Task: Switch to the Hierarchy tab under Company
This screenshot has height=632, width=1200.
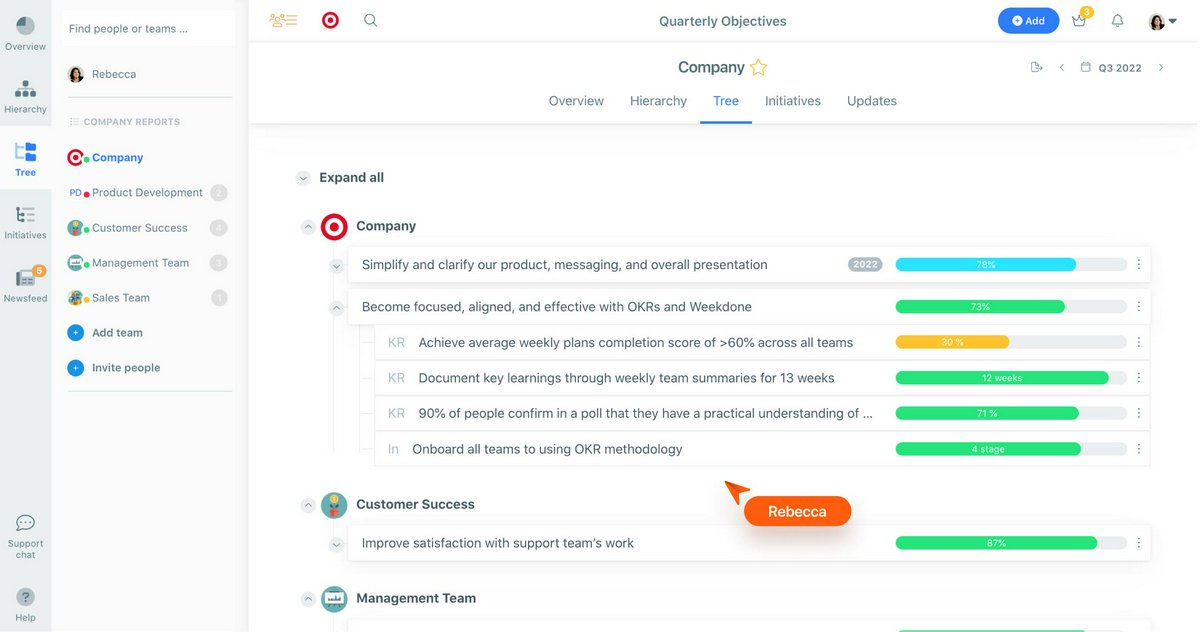Action: click(658, 101)
